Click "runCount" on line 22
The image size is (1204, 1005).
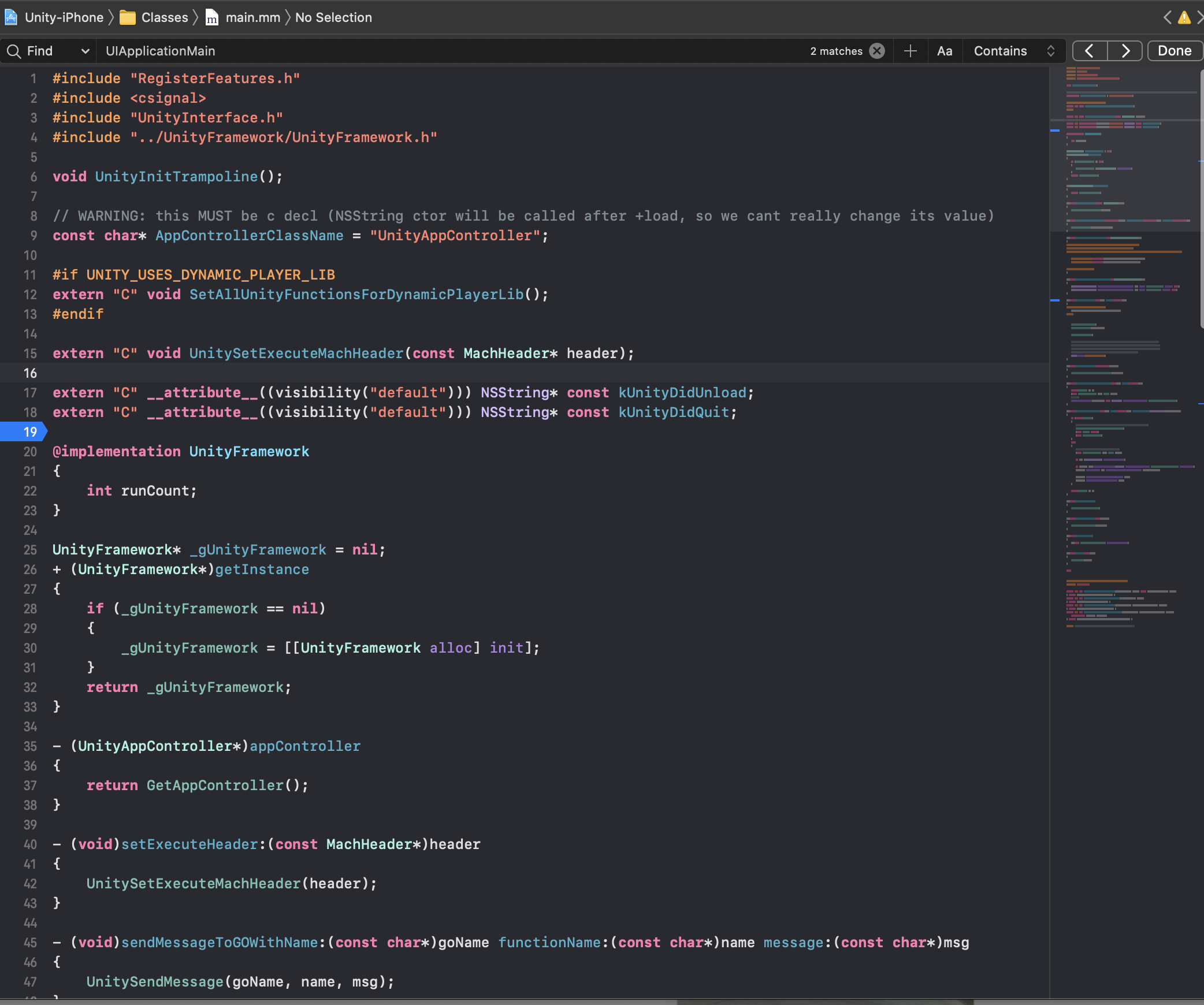155,491
